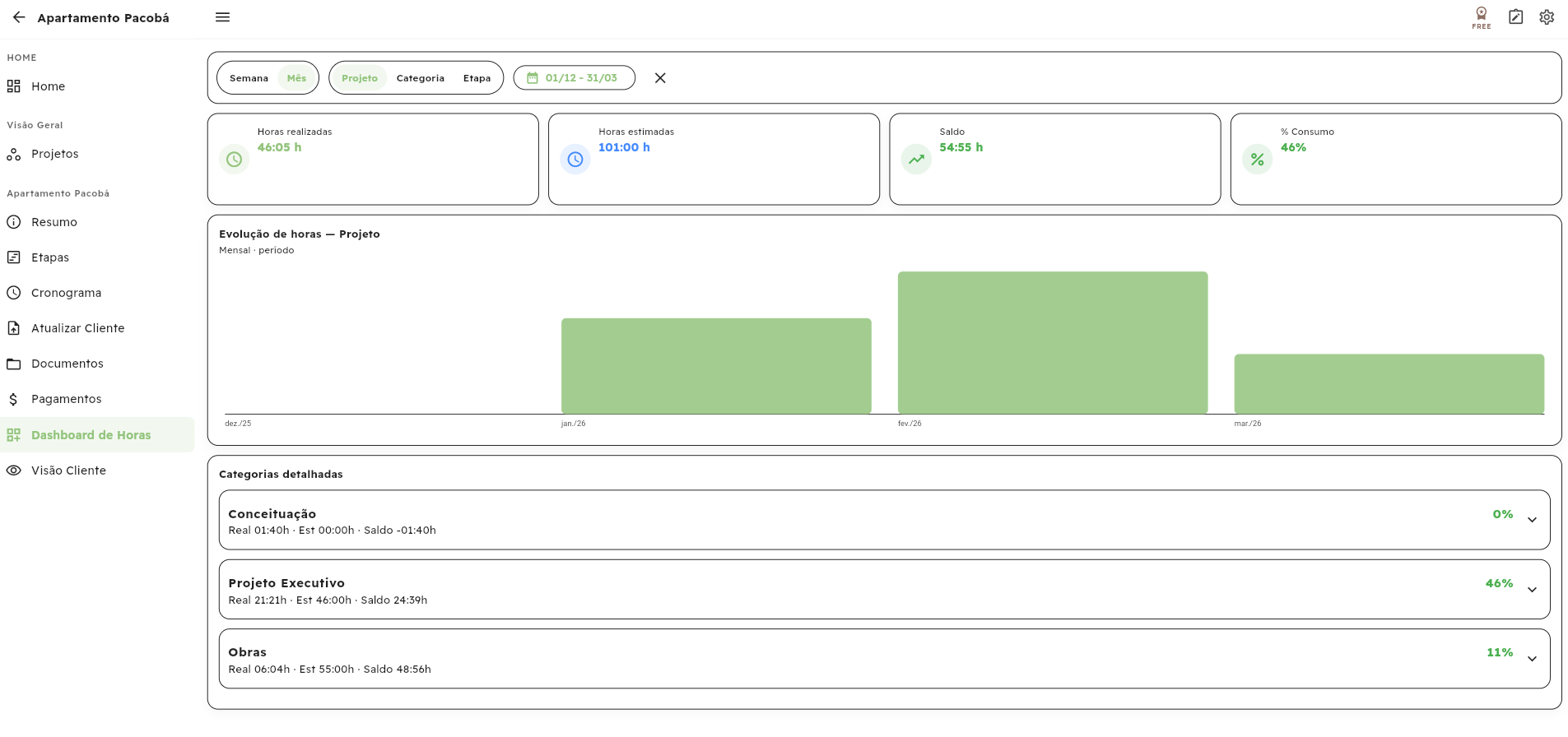Open the settings gear icon

1547,17
